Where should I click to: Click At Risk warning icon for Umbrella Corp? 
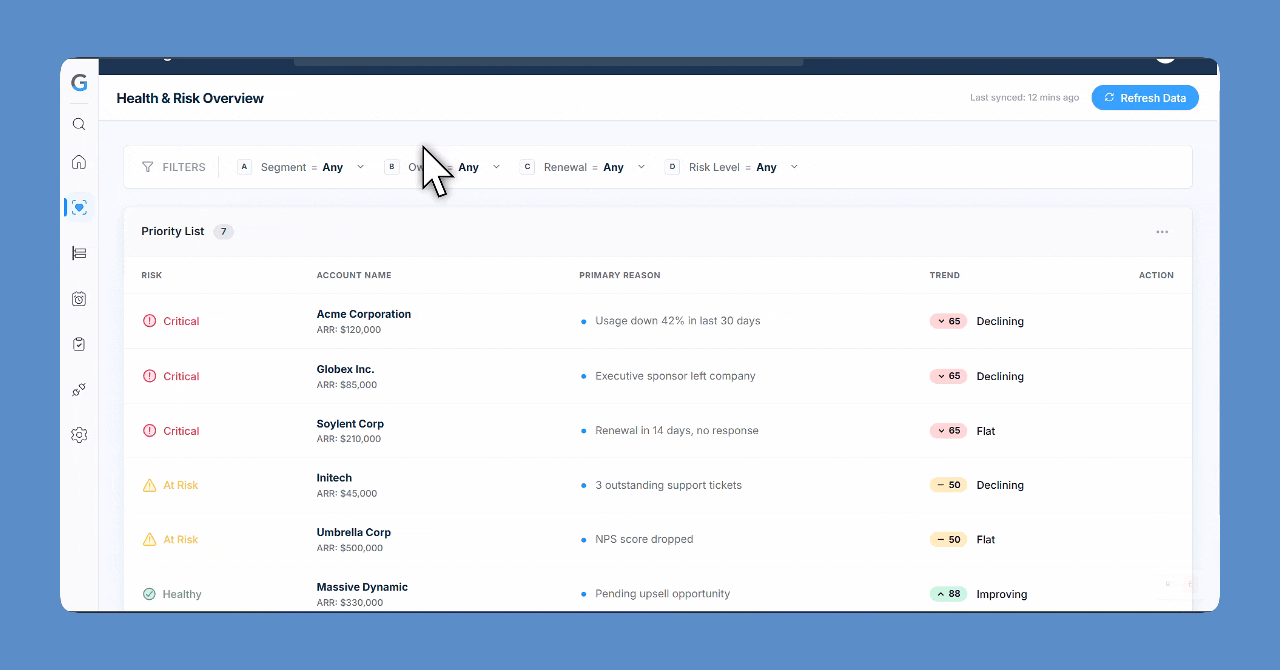pos(150,539)
